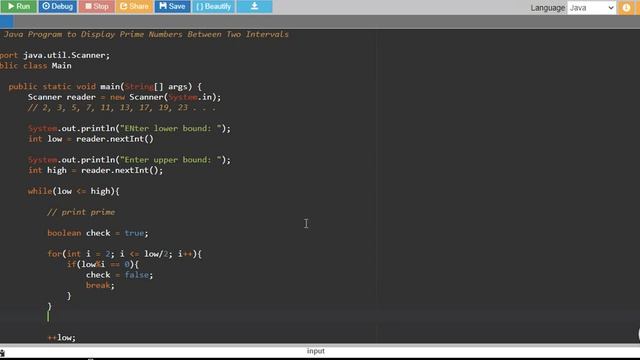Click the 'java.util.Scanner;' import line

(55, 55)
